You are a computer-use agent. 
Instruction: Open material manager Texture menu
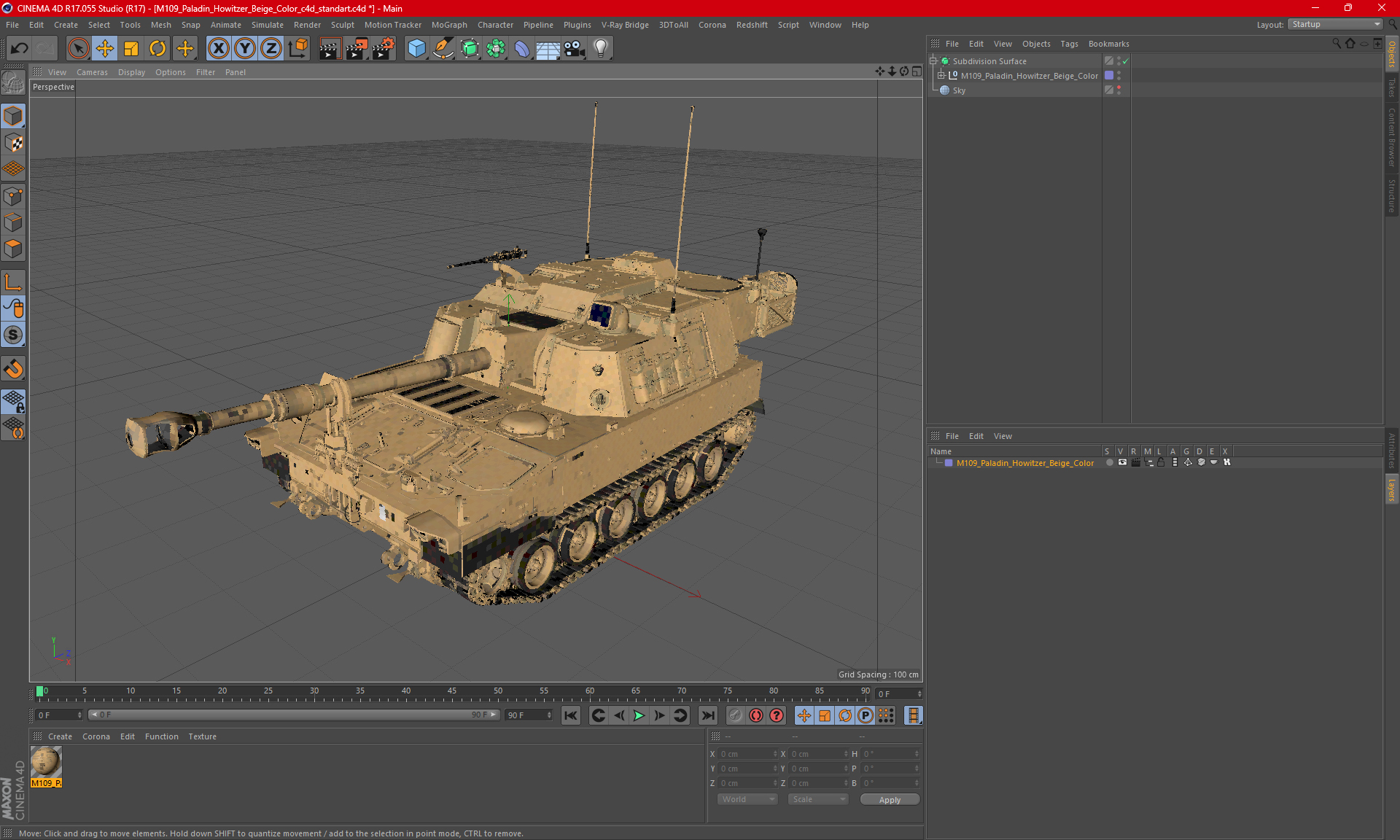tap(202, 736)
